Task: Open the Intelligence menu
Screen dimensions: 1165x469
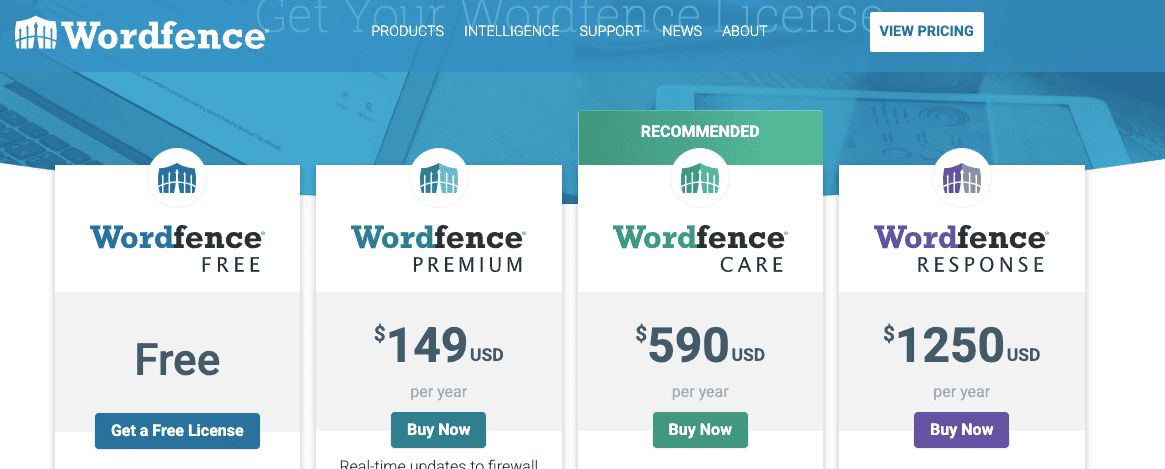Action: click(511, 31)
